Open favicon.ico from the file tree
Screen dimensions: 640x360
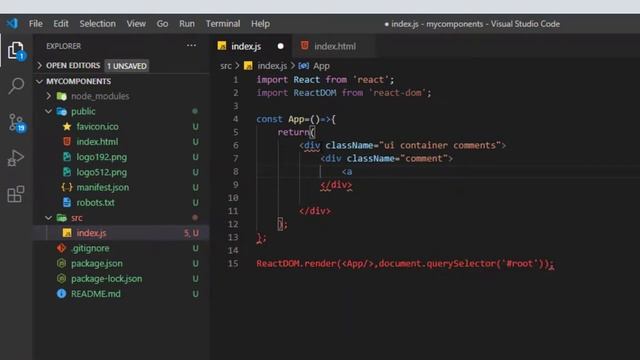point(98,127)
